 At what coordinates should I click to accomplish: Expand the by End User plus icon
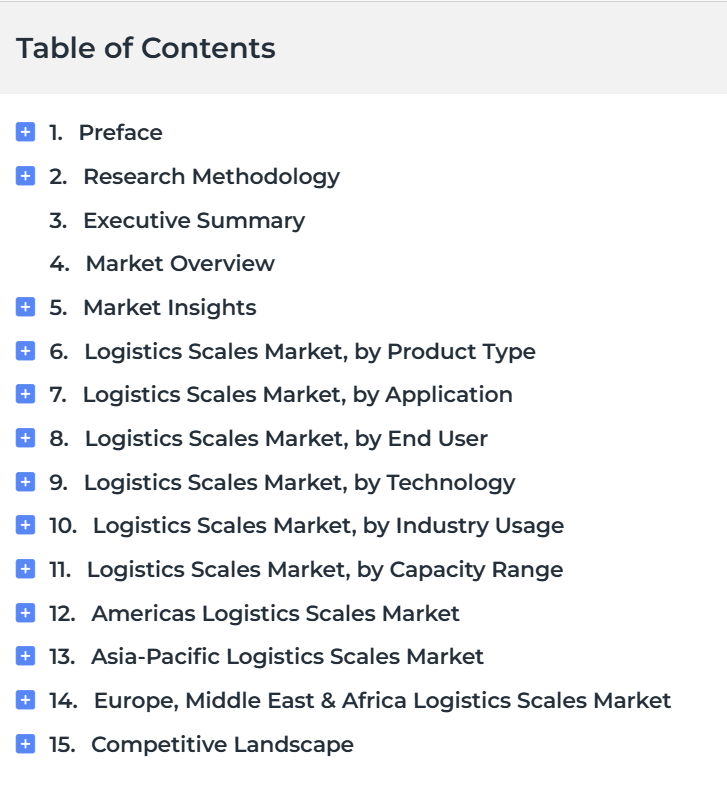tap(25, 438)
